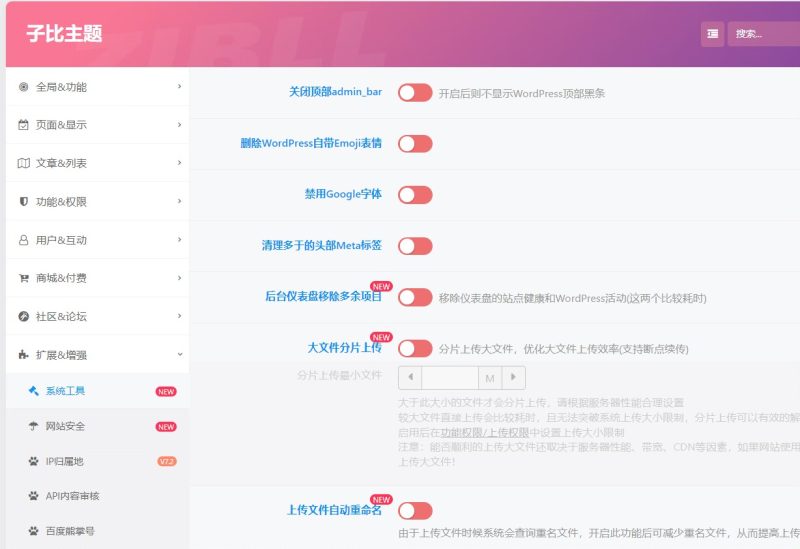Click 文章&列表 menu label
The image size is (800, 549).
pyautogui.click(x=61, y=163)
